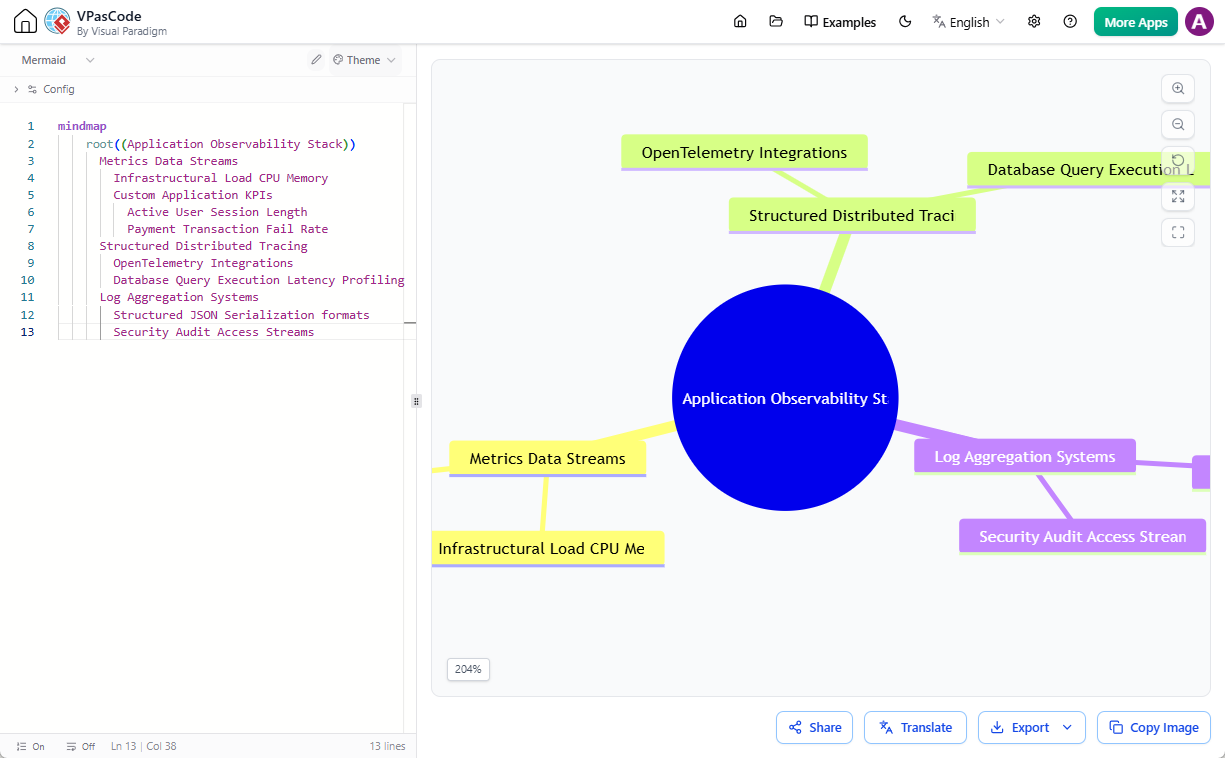Open the Examples menu
Viewport: 1225px width, 758px height.
click(x=840, y=22)
